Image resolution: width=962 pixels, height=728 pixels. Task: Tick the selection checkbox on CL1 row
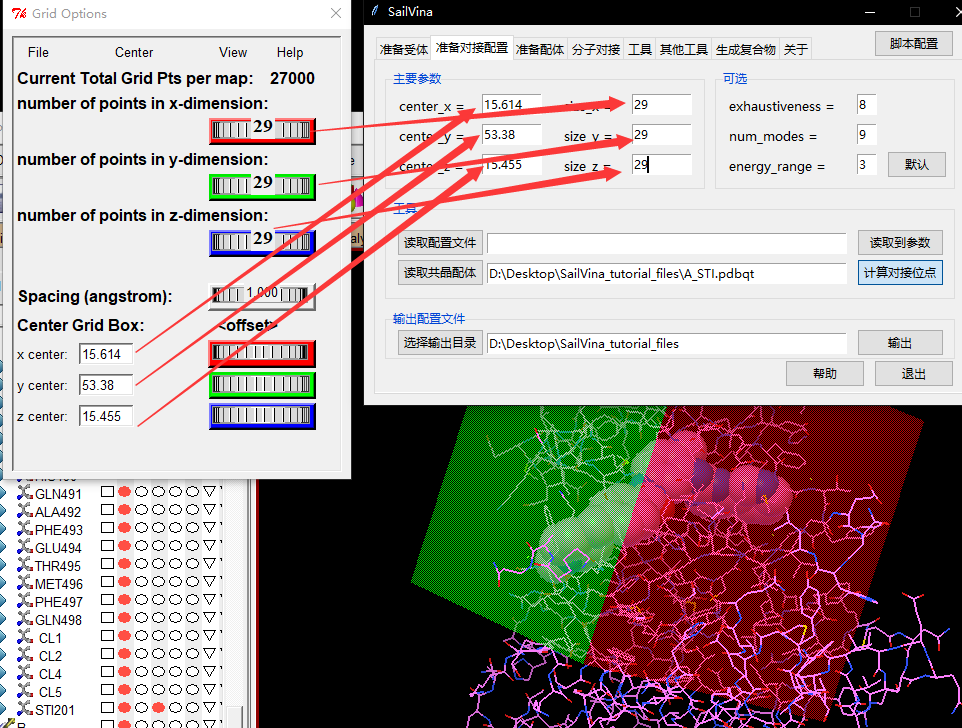tap(107, 635)
